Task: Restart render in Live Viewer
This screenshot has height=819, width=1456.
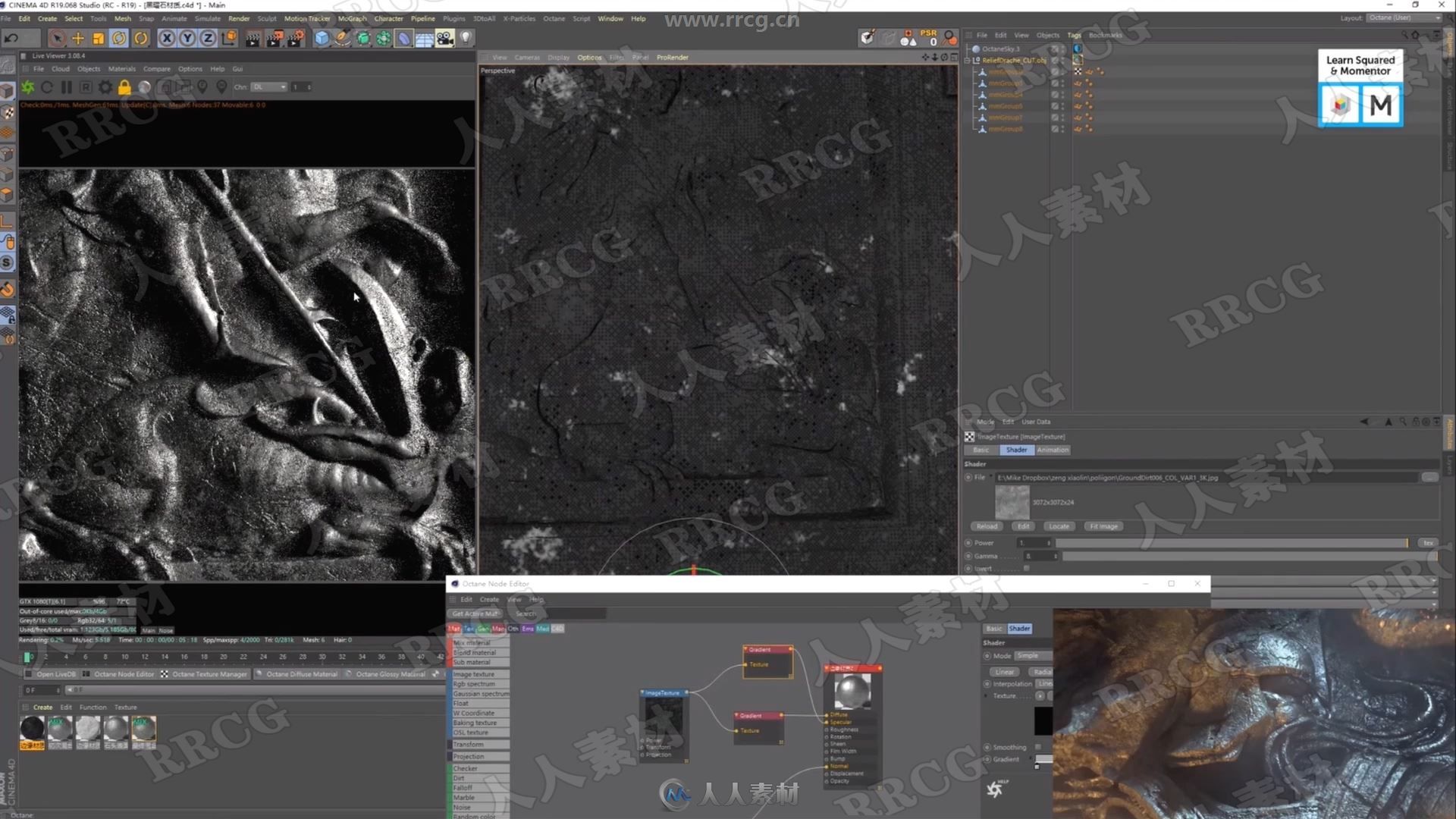Action: [47, 87]
